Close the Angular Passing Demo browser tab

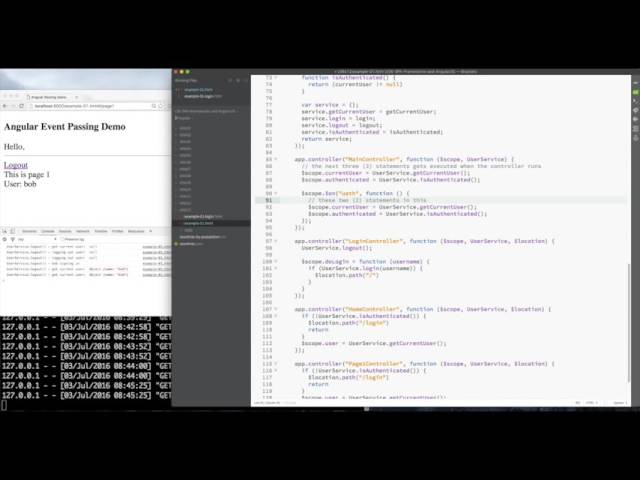click(76, 97)
